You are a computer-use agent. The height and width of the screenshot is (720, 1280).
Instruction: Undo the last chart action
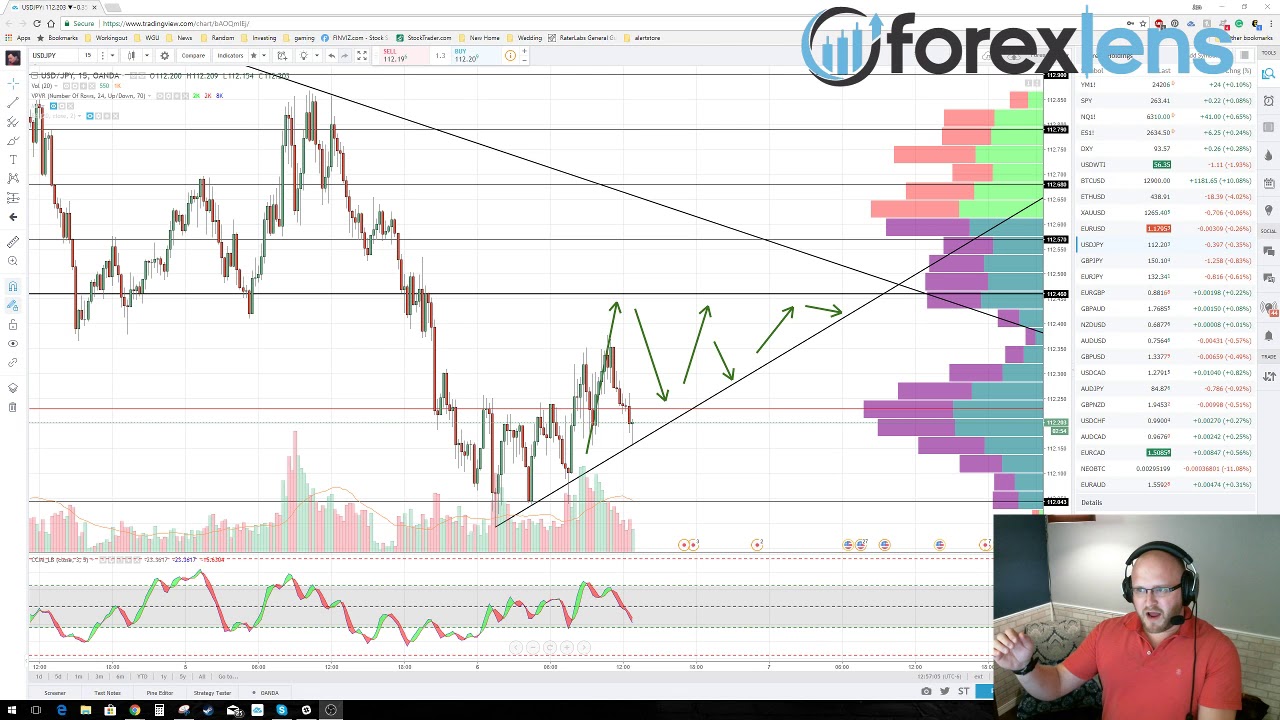coord(331,55)
